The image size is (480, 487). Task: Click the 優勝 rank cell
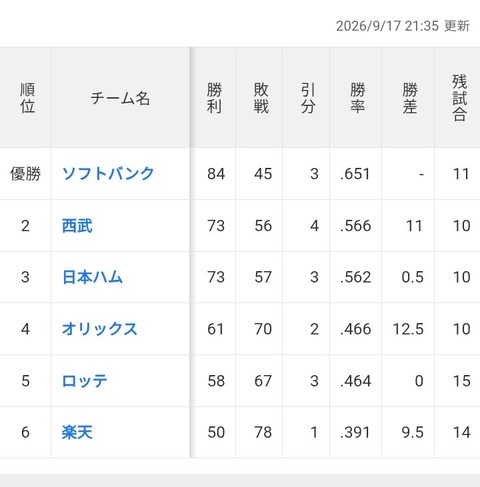[25, 174]
